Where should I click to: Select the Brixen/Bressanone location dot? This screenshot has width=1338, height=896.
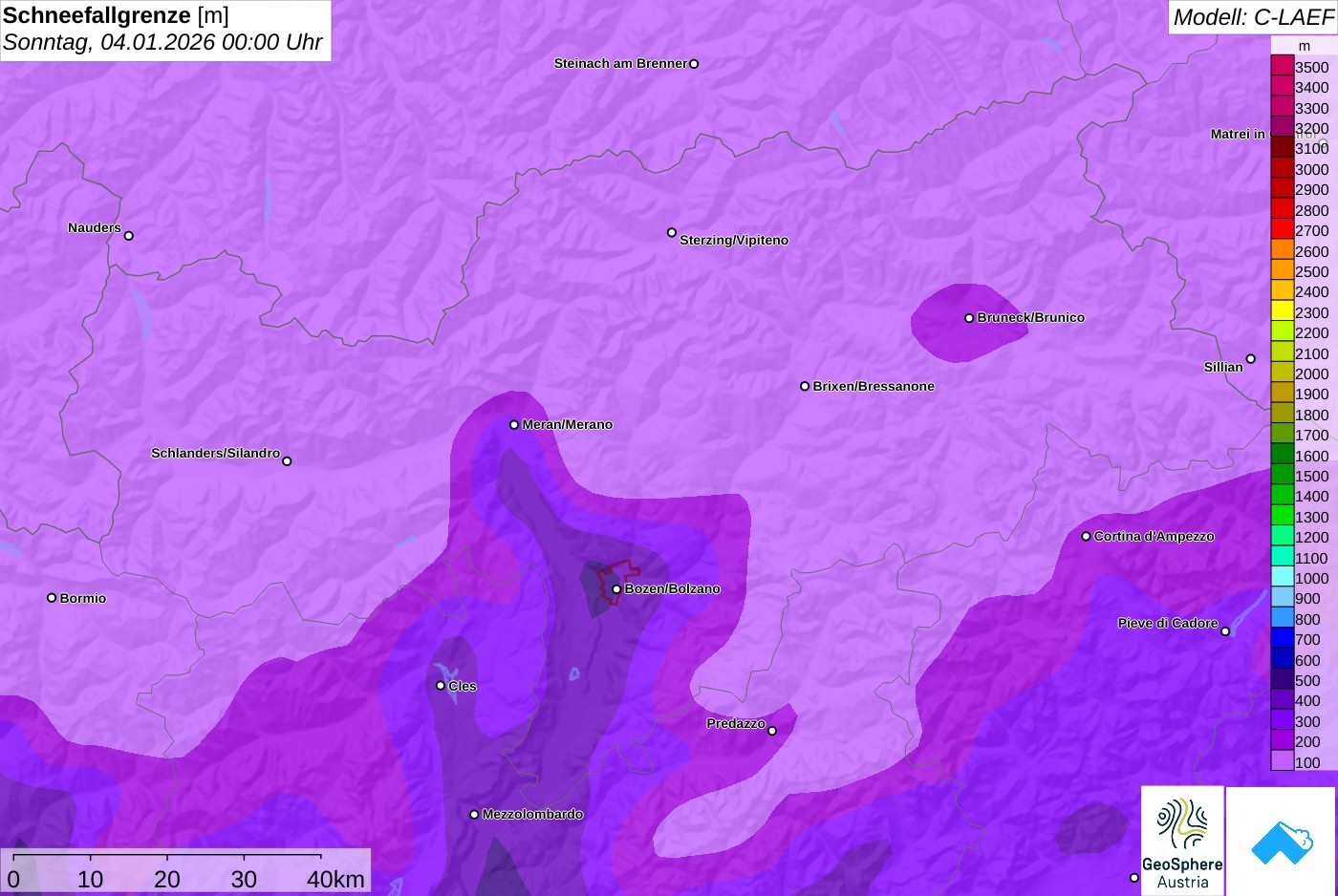pos(805,386)
